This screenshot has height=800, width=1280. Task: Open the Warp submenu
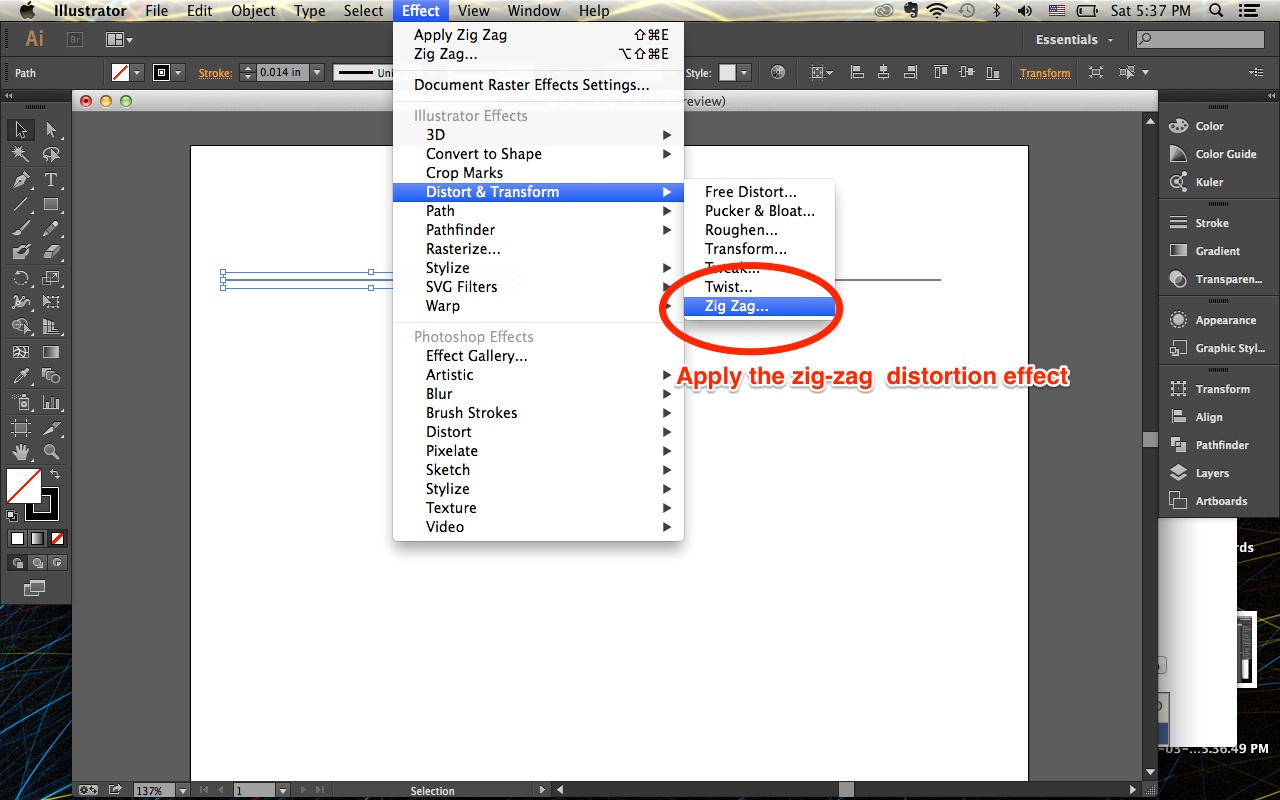538,306
